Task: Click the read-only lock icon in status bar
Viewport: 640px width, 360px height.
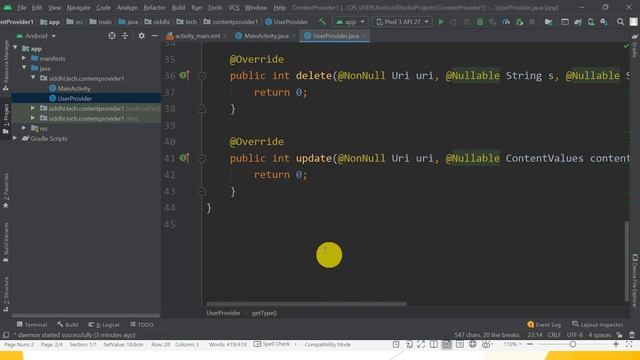Action: 620,335
